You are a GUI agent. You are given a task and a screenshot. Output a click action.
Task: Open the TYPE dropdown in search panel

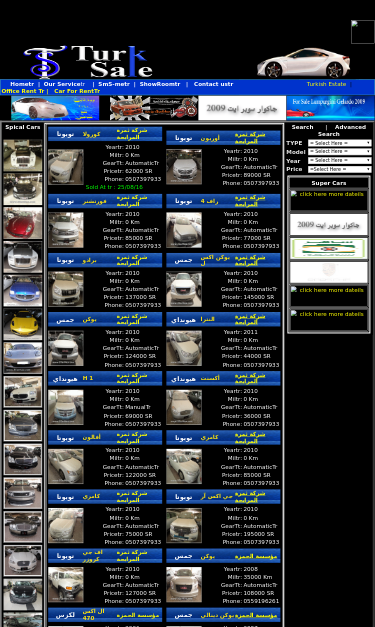[339, 143]
